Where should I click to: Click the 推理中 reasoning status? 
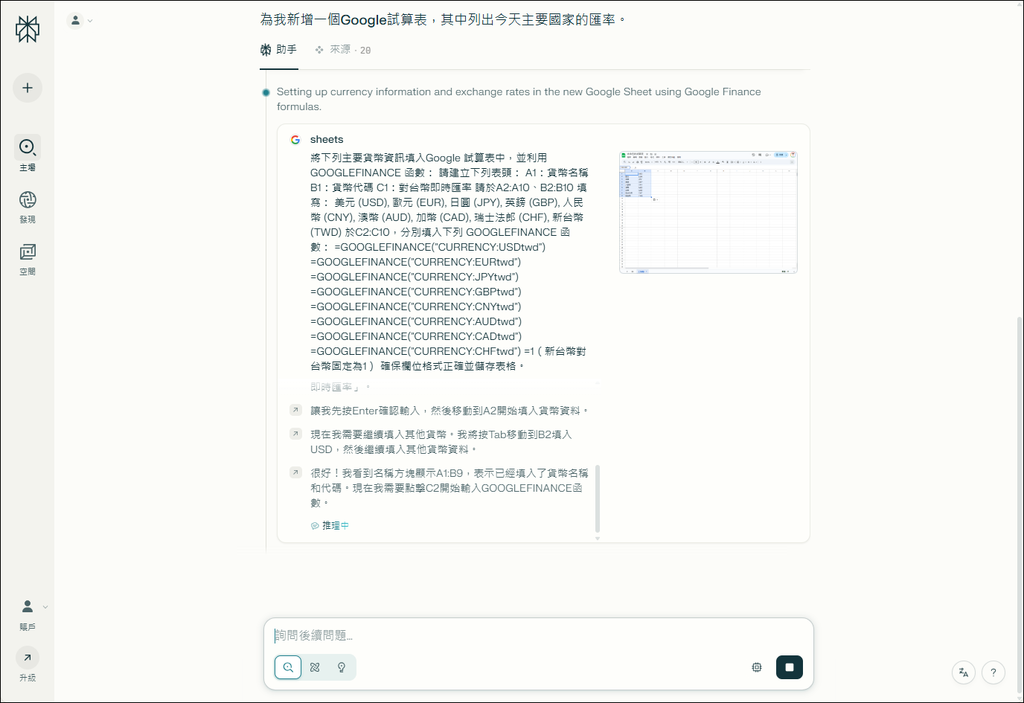(330, 525)
